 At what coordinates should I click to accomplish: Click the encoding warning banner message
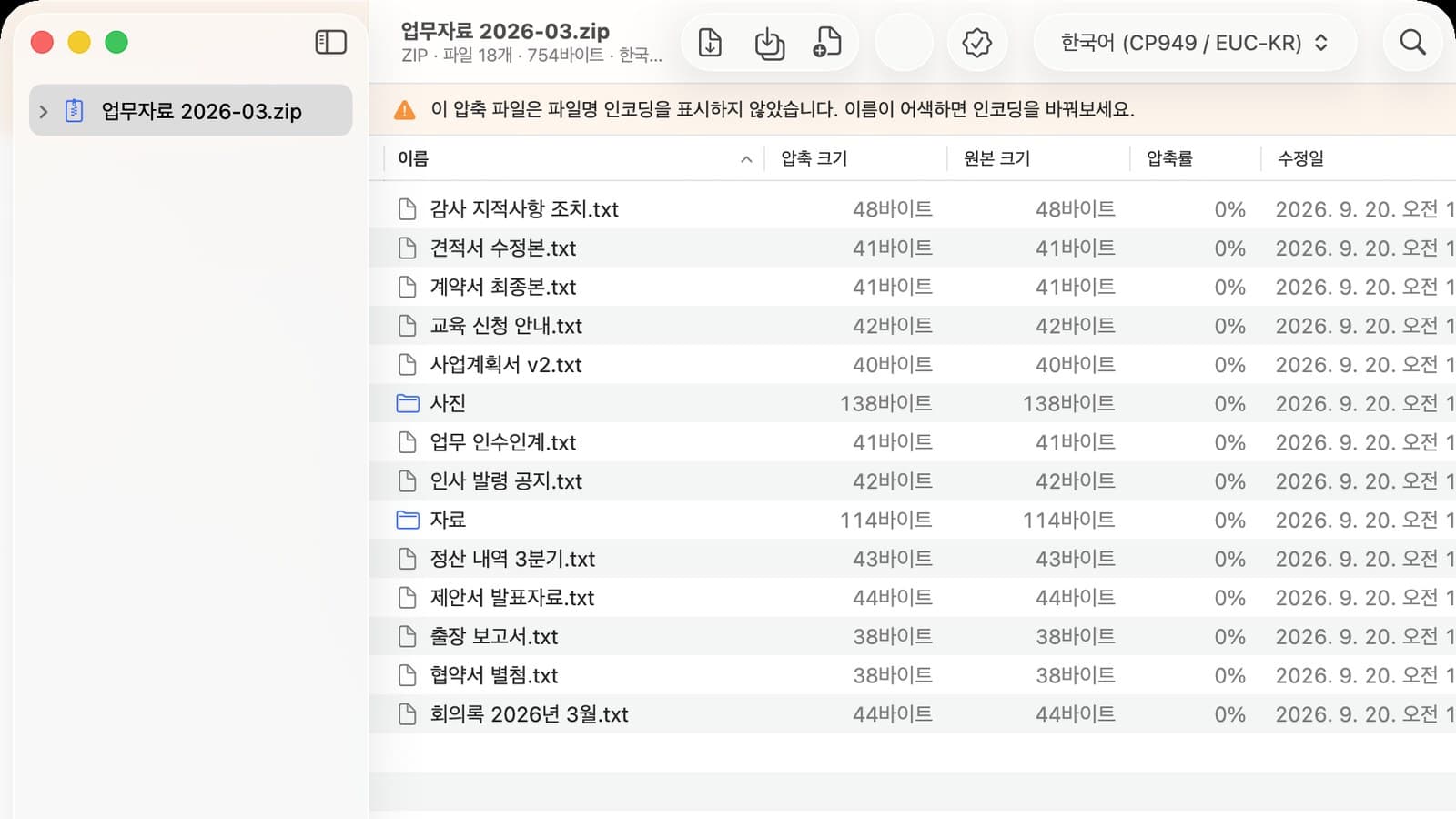[783, 110]
